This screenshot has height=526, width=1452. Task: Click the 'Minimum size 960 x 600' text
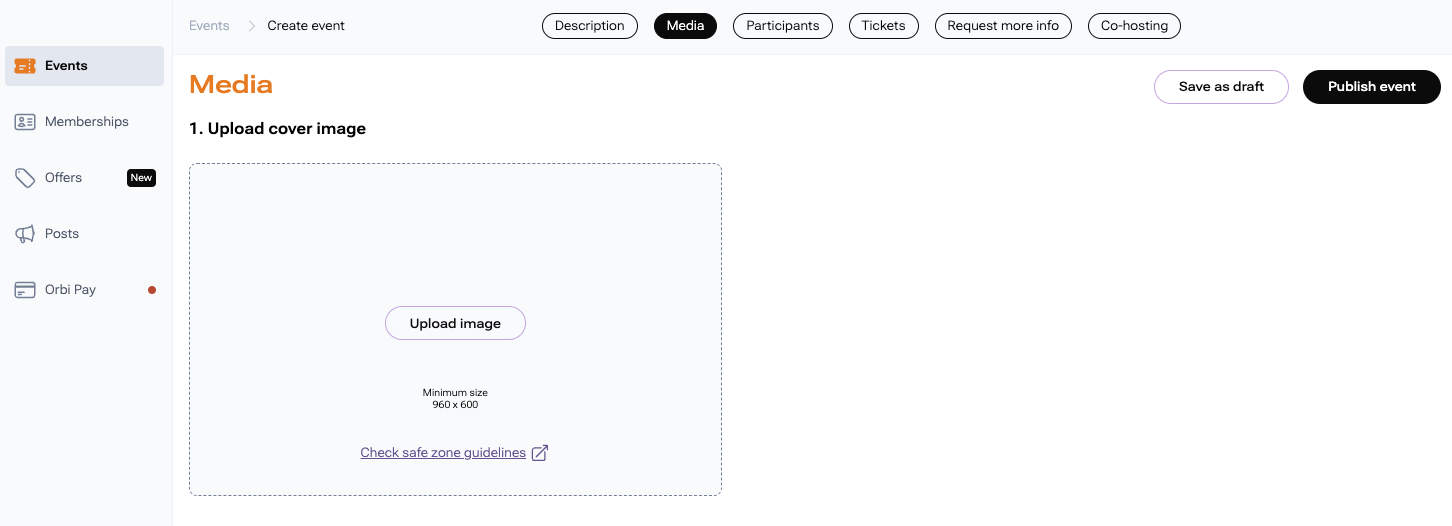(x=455, y=399)
